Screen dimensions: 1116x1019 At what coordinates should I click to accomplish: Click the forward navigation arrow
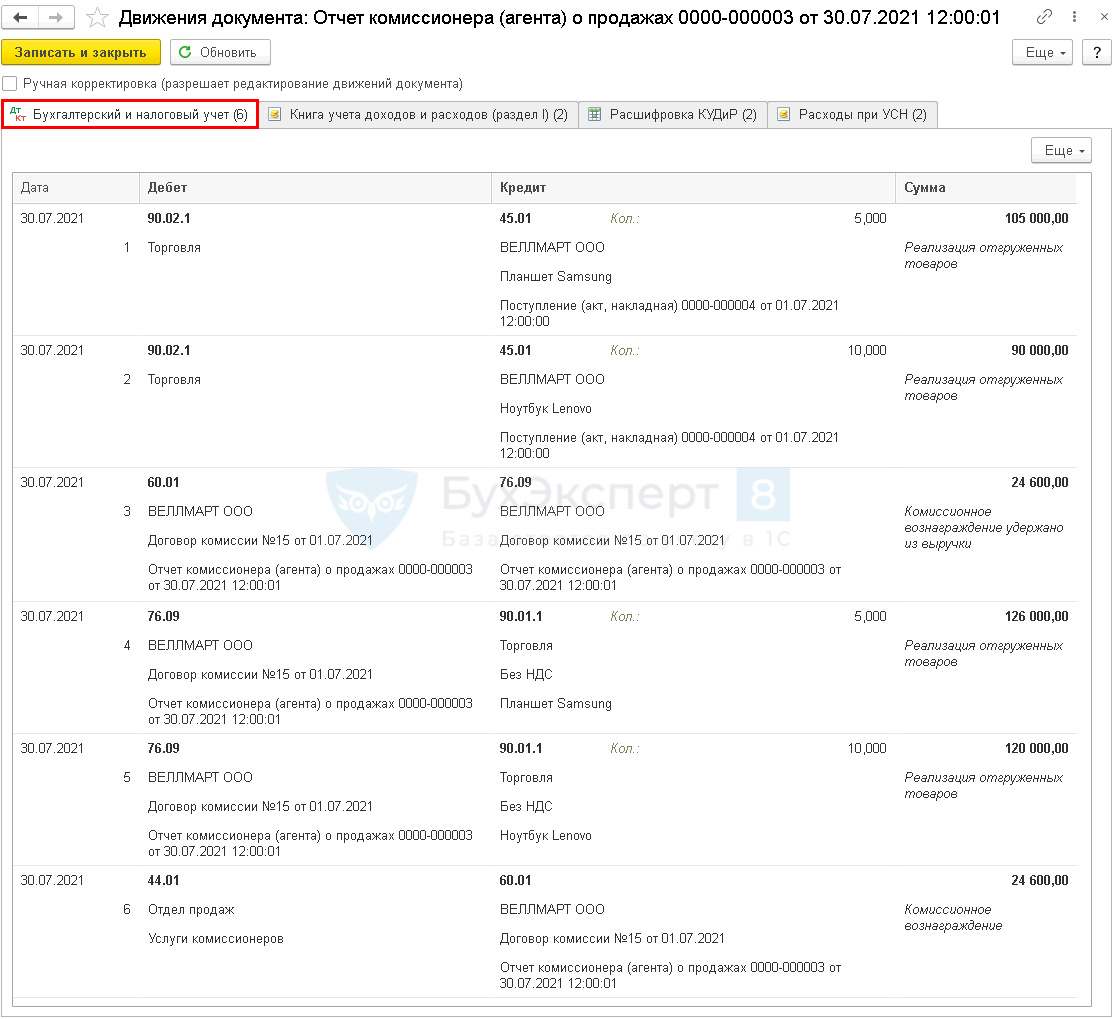tap(56, 17)
